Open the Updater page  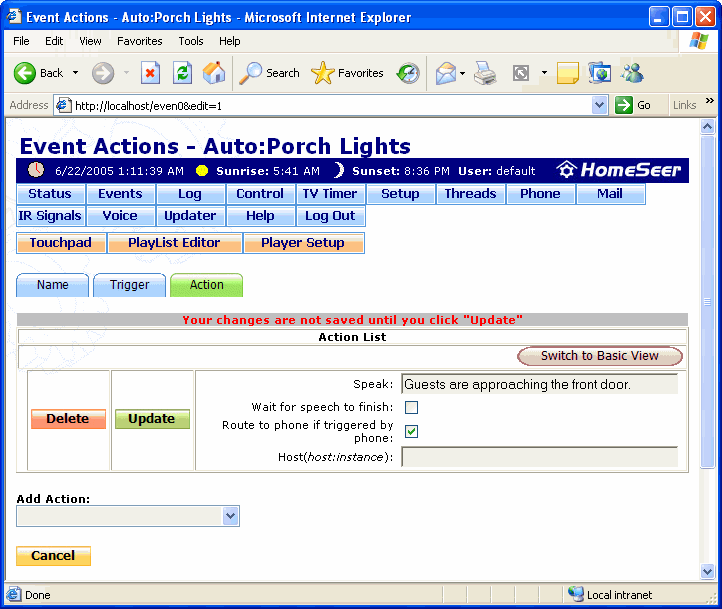191,216
